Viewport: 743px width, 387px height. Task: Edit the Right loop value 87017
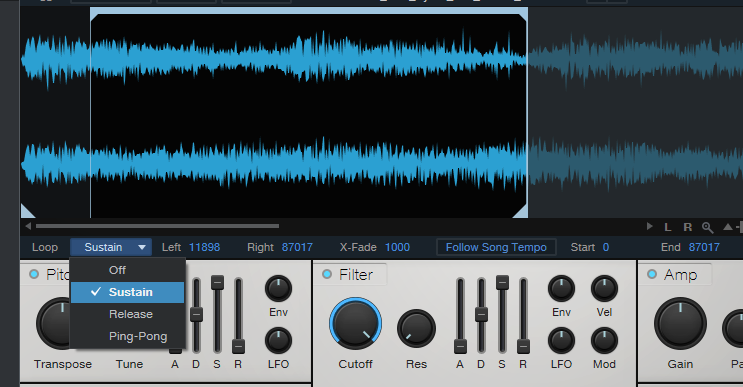point(297,247)
